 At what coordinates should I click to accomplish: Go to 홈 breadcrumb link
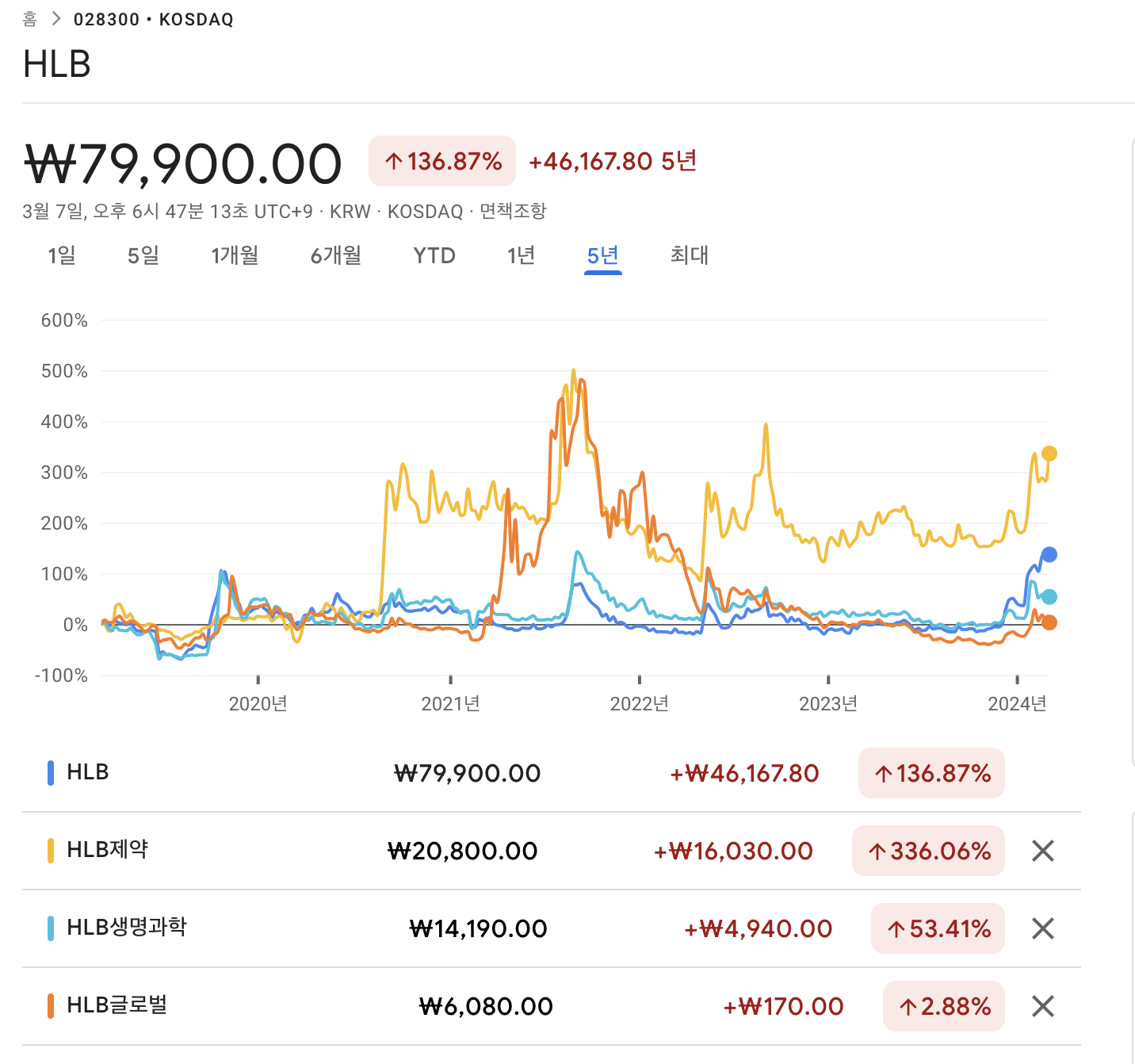click(x=30, y=19)
